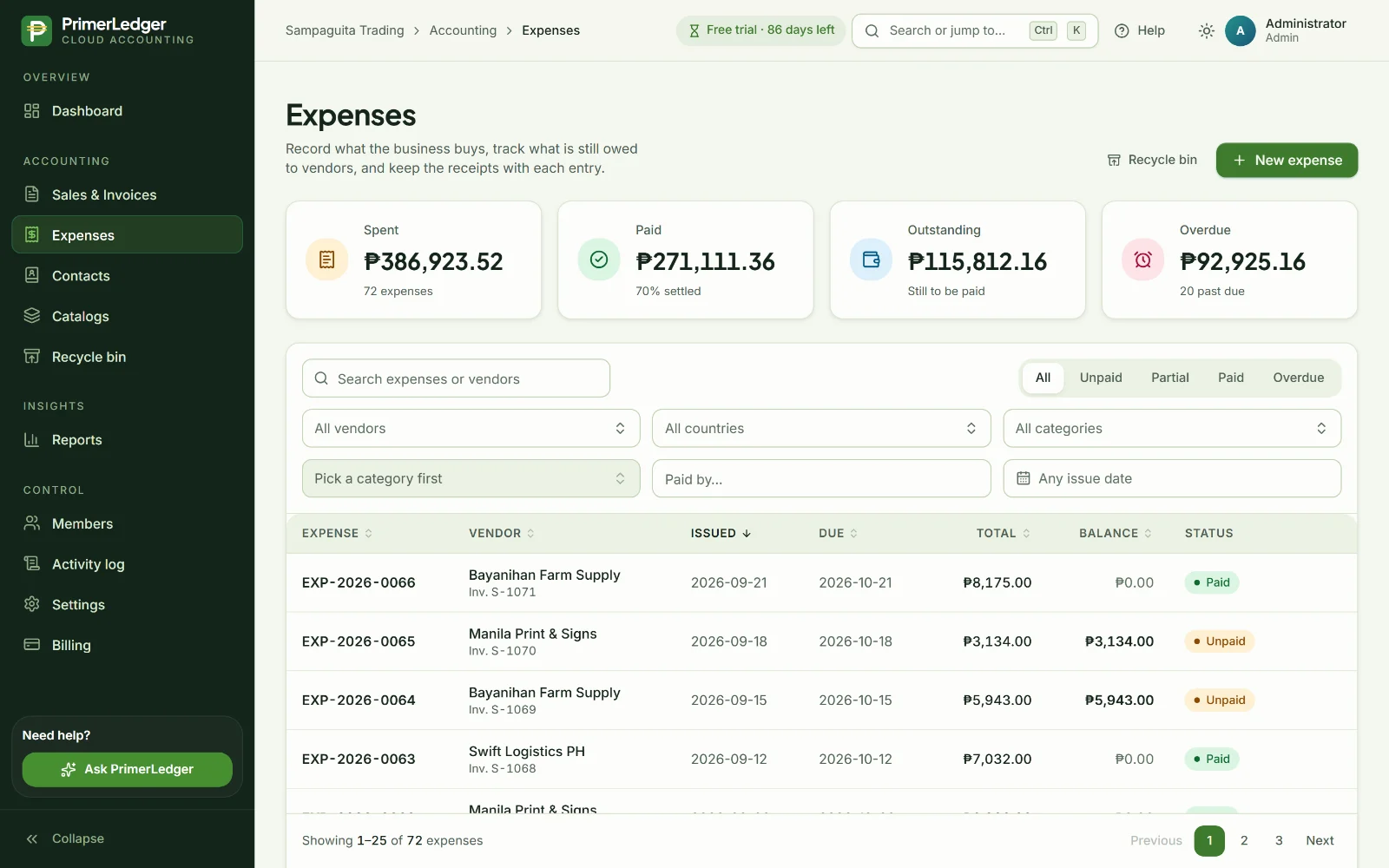Viewport: 1389px width, 868px height.
Task: Click the Overdue alarm clock icon
Action: point(1142,260)
